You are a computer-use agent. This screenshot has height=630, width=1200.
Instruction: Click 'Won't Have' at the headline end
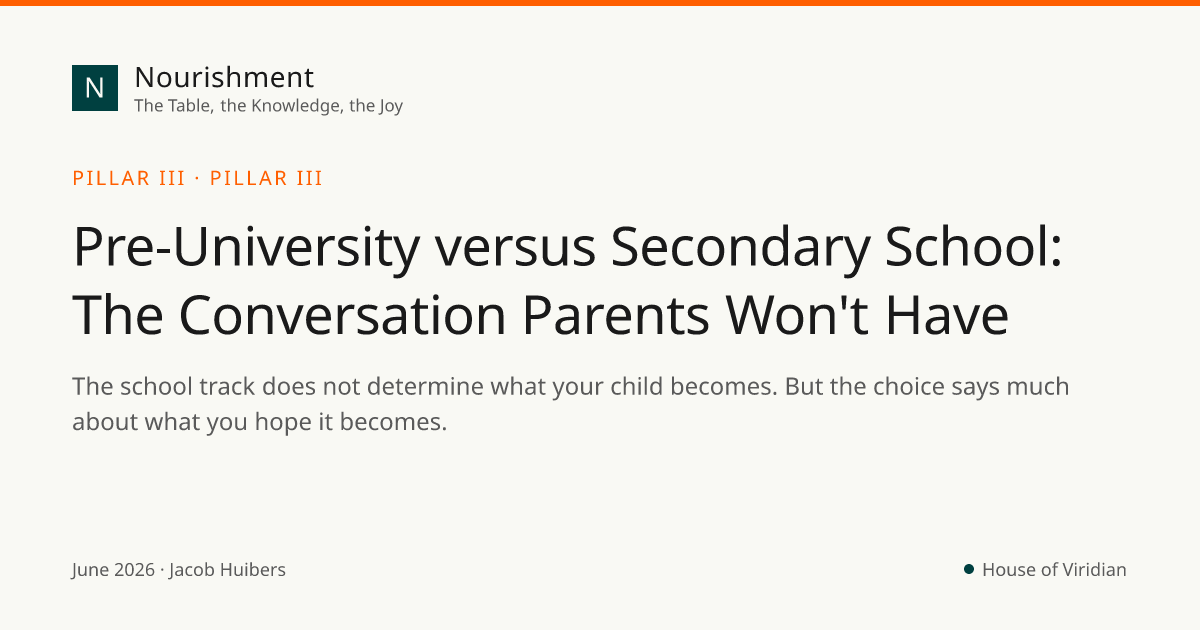click(x=867, y=315)
